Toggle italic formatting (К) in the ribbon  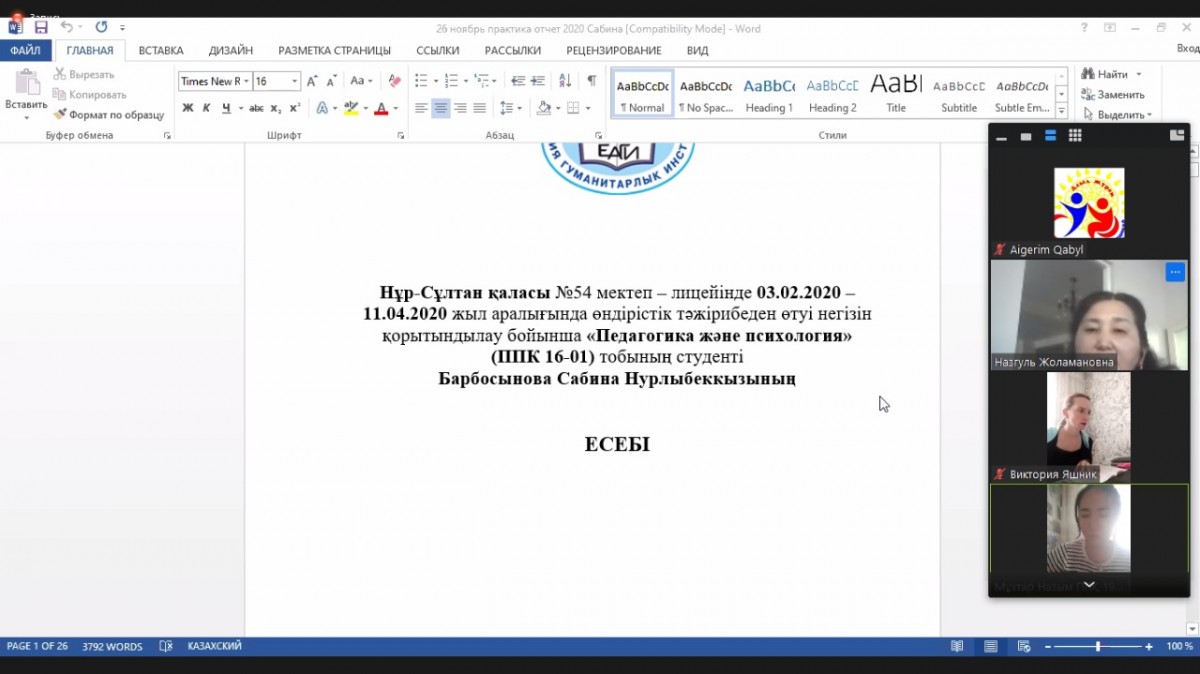tap(206, 108)
